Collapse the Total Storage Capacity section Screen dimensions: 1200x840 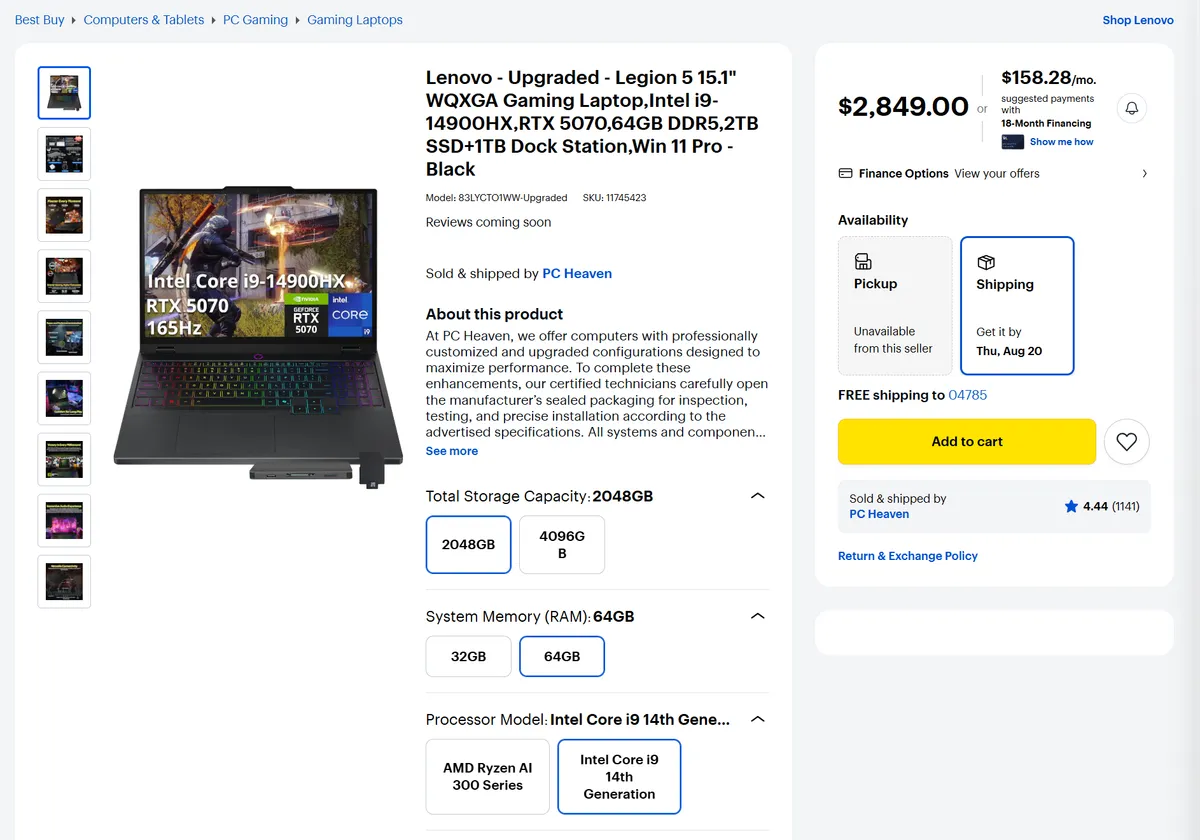point(758,496)
